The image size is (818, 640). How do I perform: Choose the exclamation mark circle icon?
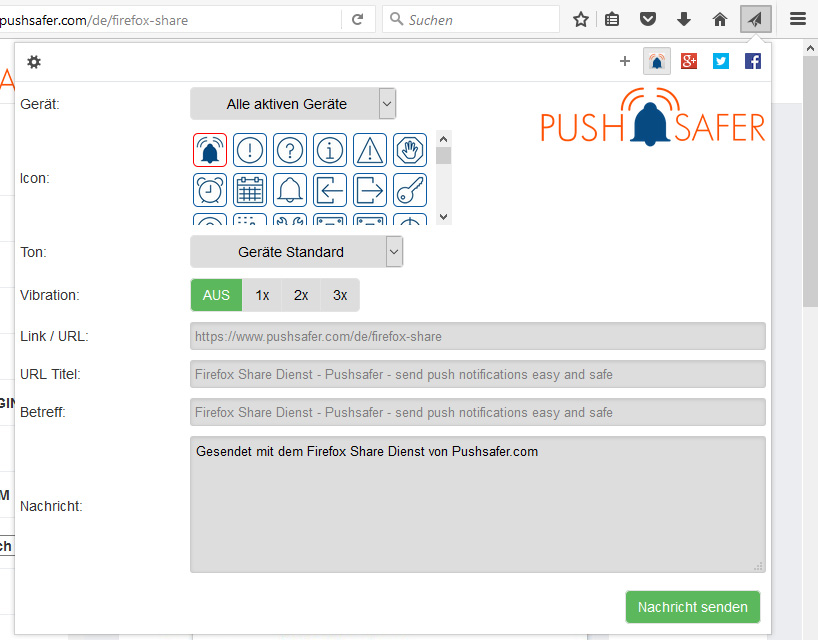pos(250,150)
